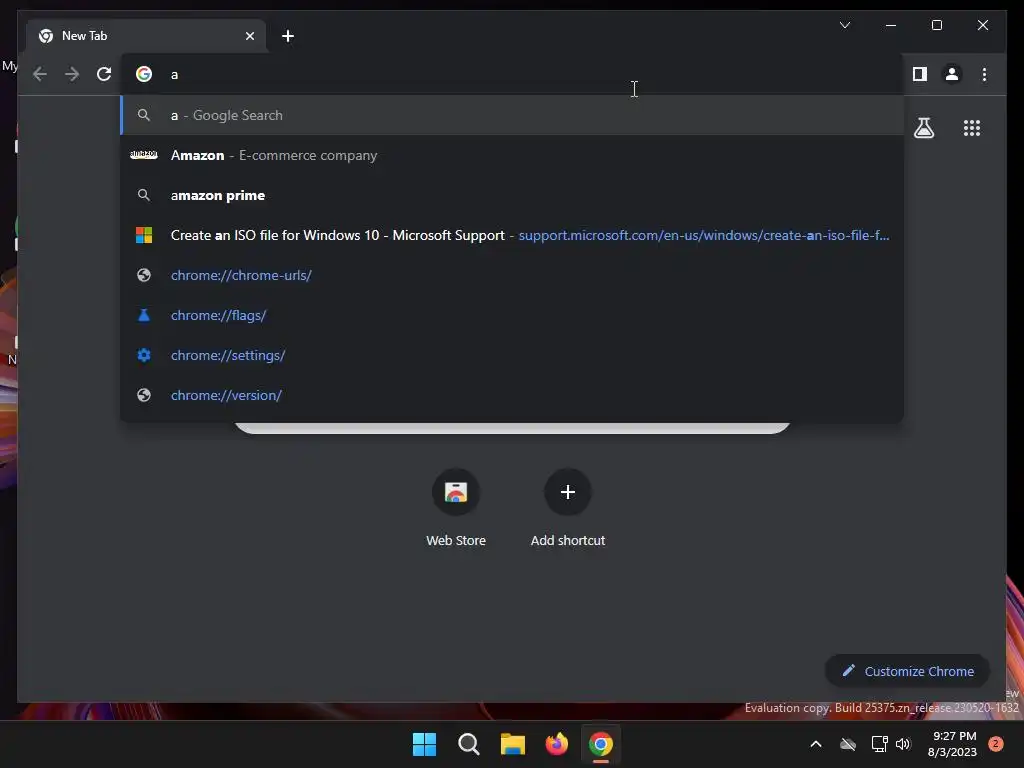Screen dimensions: 1024x768
Task: Select the Amazon E-commerce company suggestion
Action: click(x=513, y=155)
